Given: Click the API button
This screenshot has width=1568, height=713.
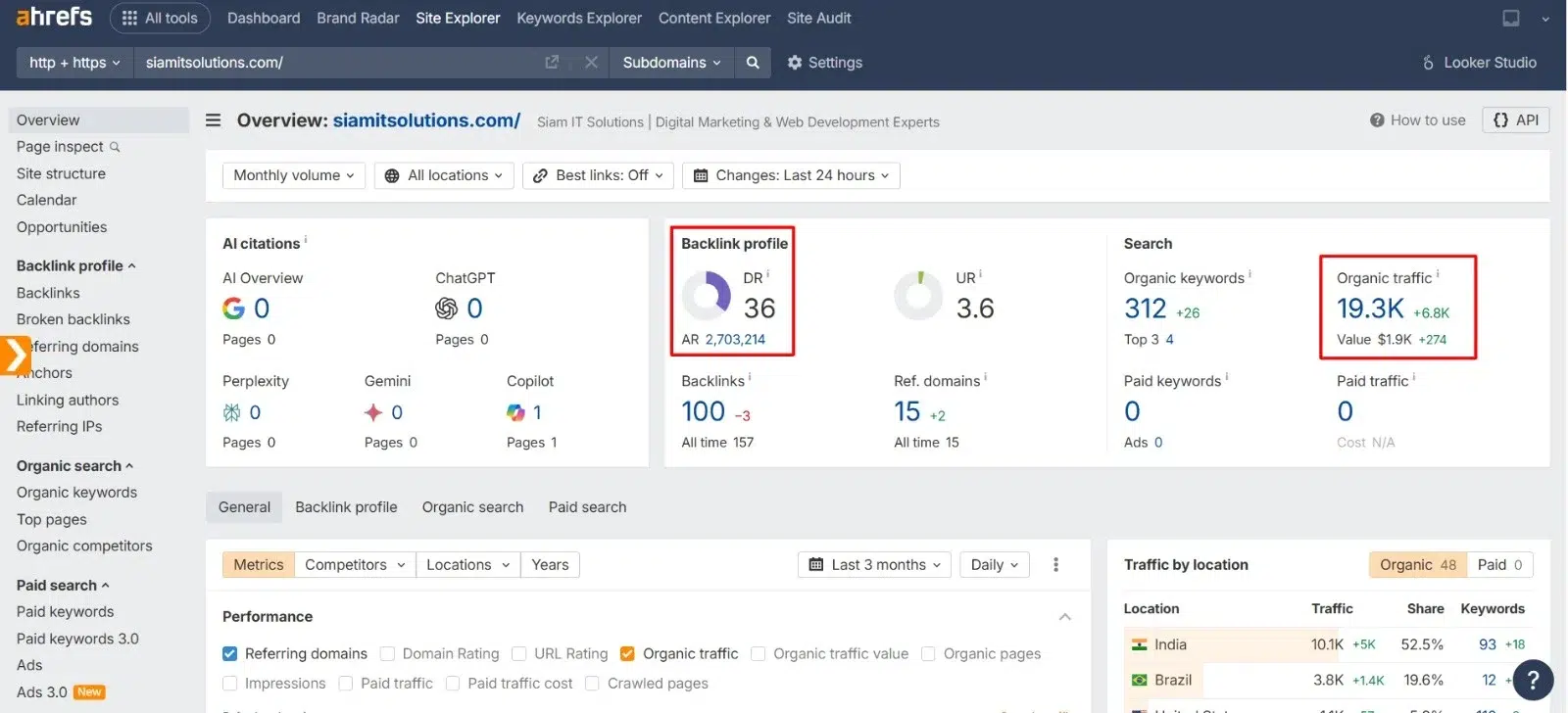Looking at the screenshot, I should 1515,120.
